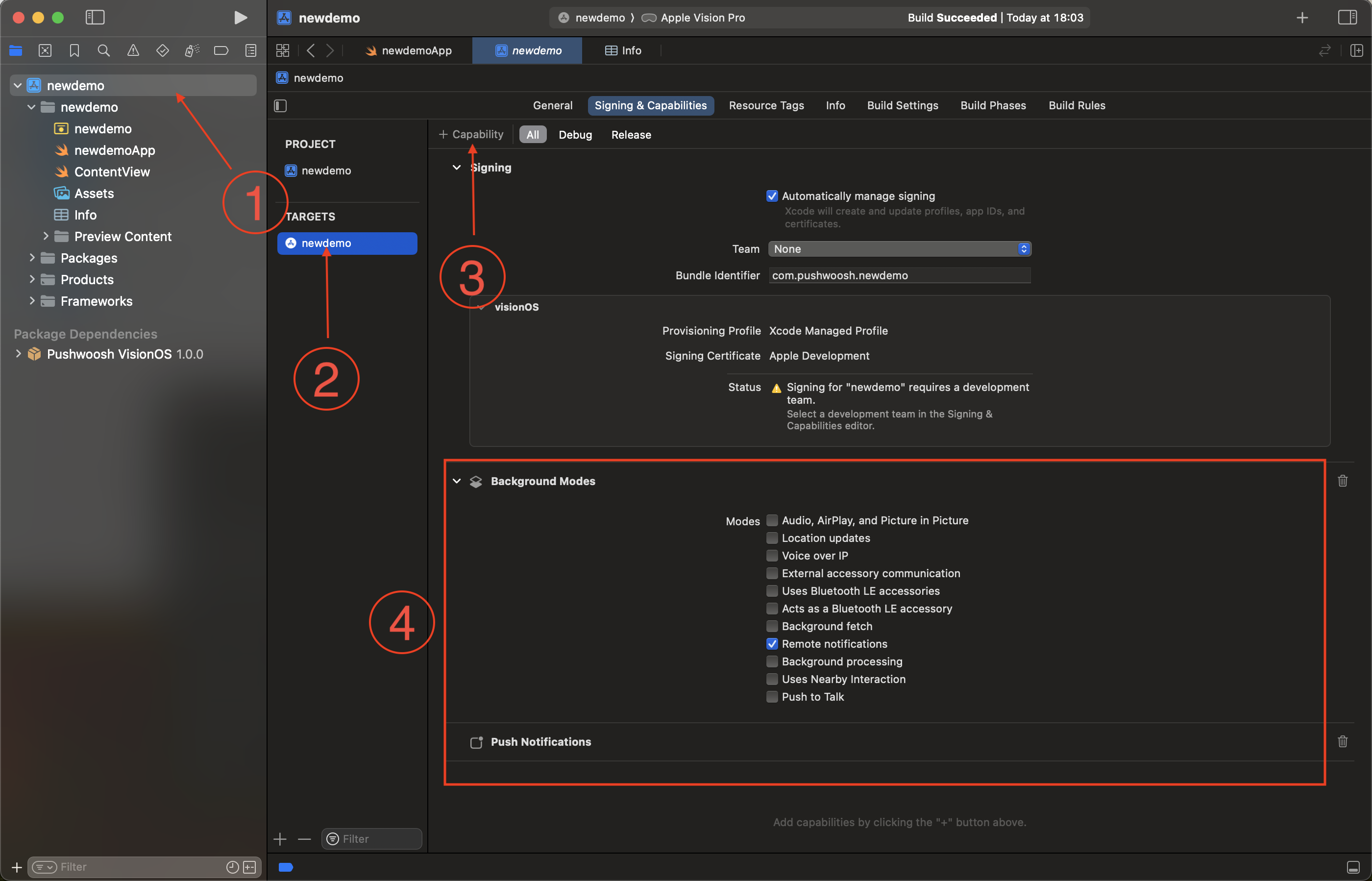Image resolution: width=1372 pixels, height=881 pixels.
Task: Delete the Background Modes capability with trash icon
Action: (1342, 481)
